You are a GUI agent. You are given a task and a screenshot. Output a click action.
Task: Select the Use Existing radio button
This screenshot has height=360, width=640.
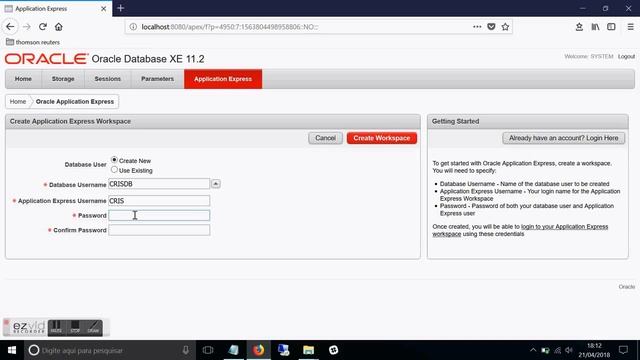[114, 170]
